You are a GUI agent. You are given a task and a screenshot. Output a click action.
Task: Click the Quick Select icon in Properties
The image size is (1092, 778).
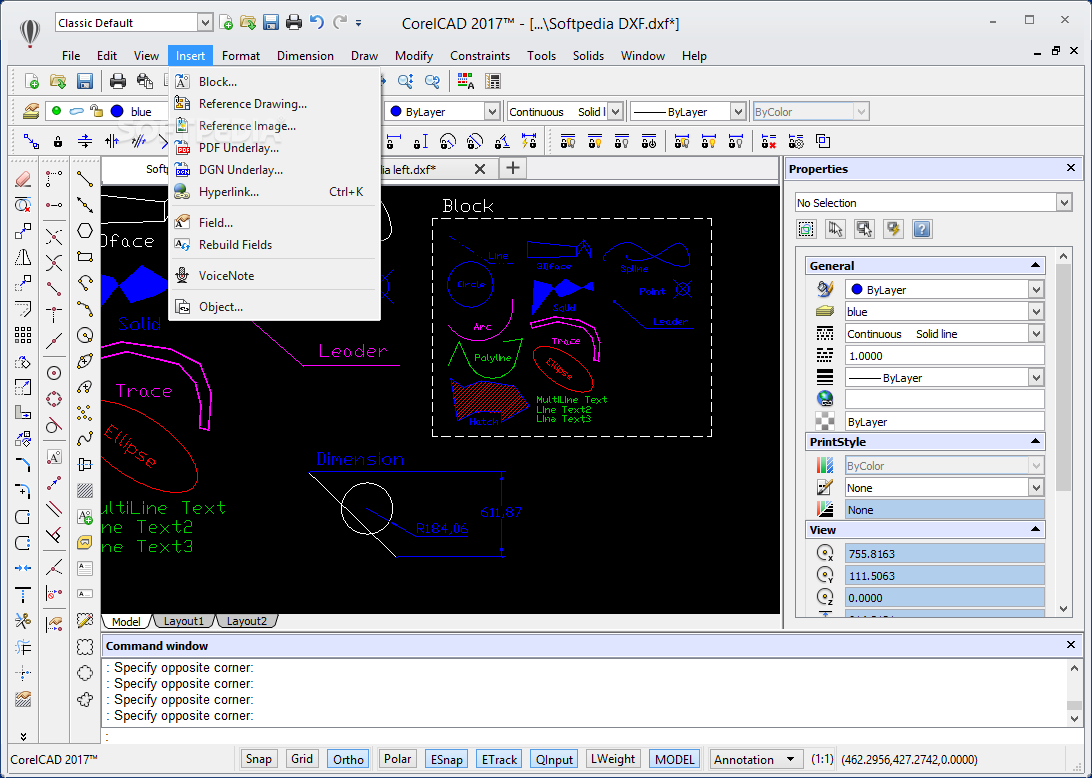click(893, 228)
